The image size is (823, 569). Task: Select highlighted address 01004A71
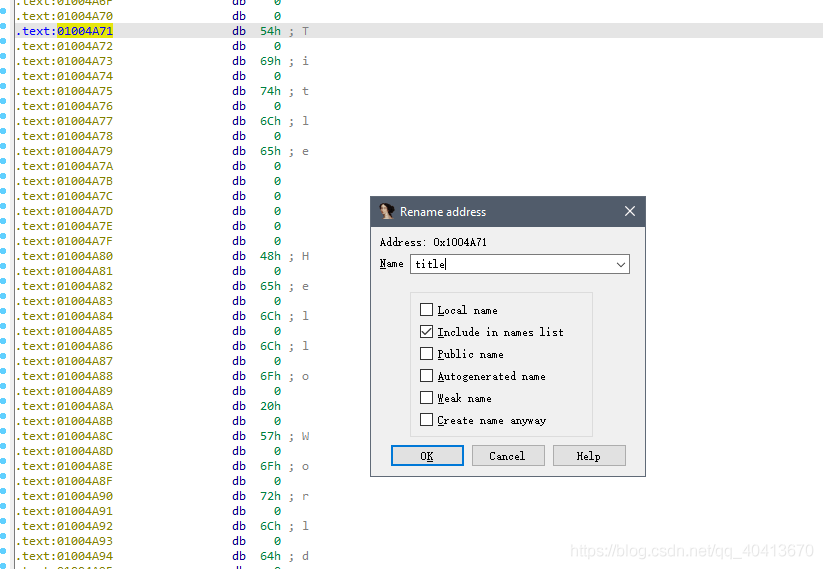(85, 31)
